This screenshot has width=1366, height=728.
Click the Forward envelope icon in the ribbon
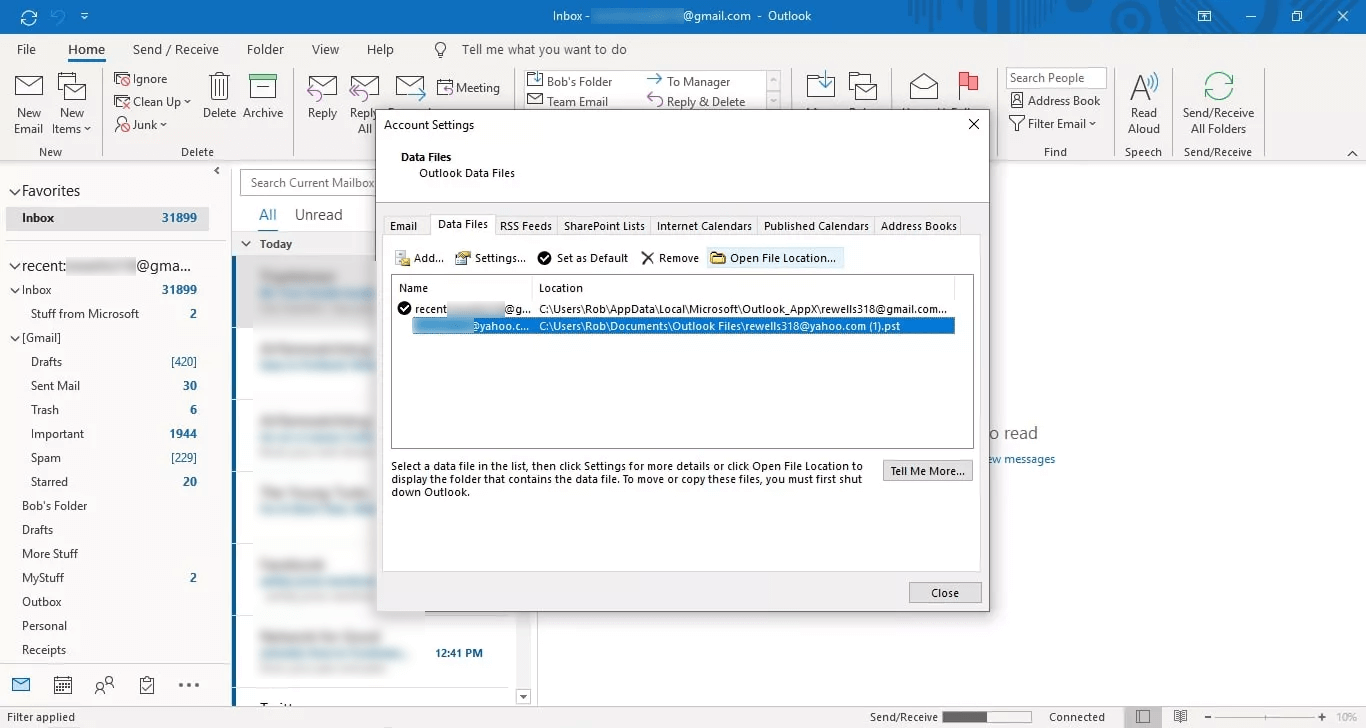[x=410, y=88]
